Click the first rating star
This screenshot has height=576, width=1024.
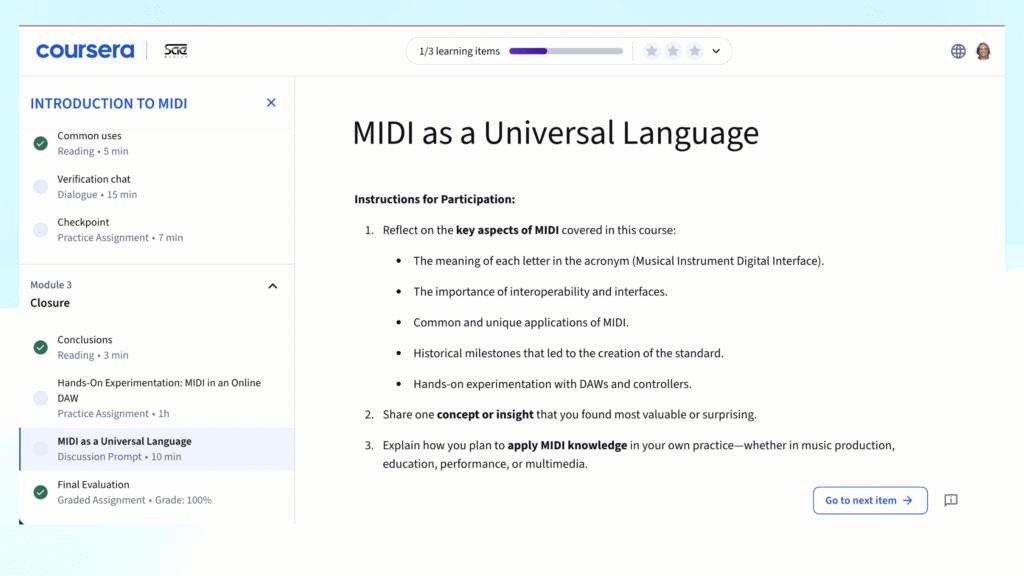[x=652, y=51]
